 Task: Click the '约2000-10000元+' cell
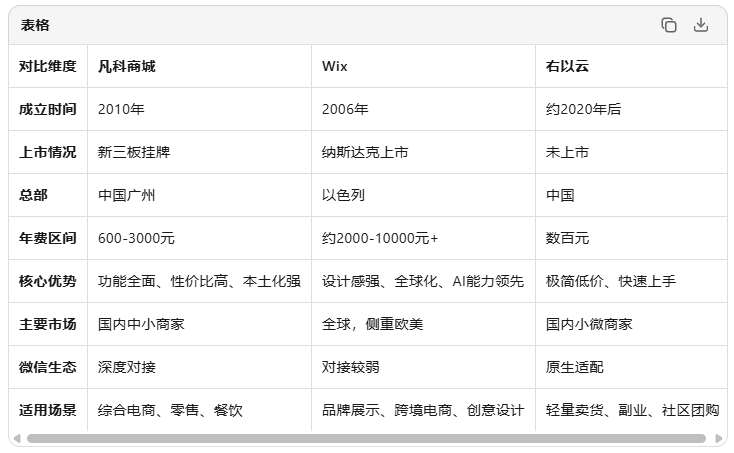click(x=423, y=238)
